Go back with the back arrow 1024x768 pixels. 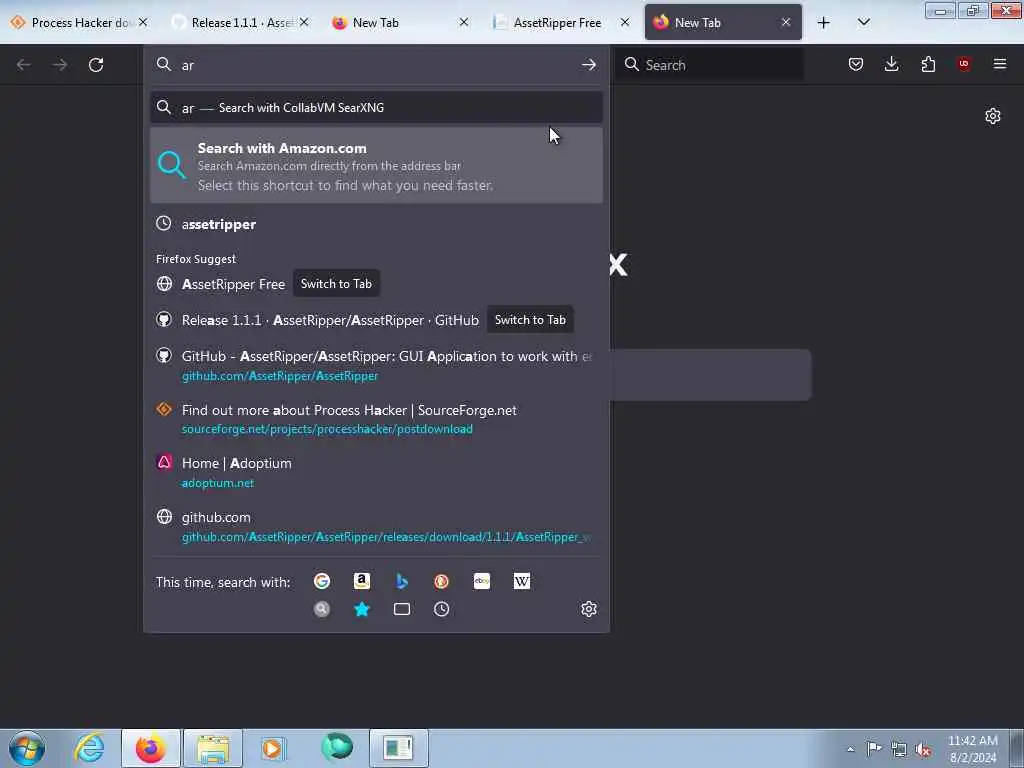point(24,65)
